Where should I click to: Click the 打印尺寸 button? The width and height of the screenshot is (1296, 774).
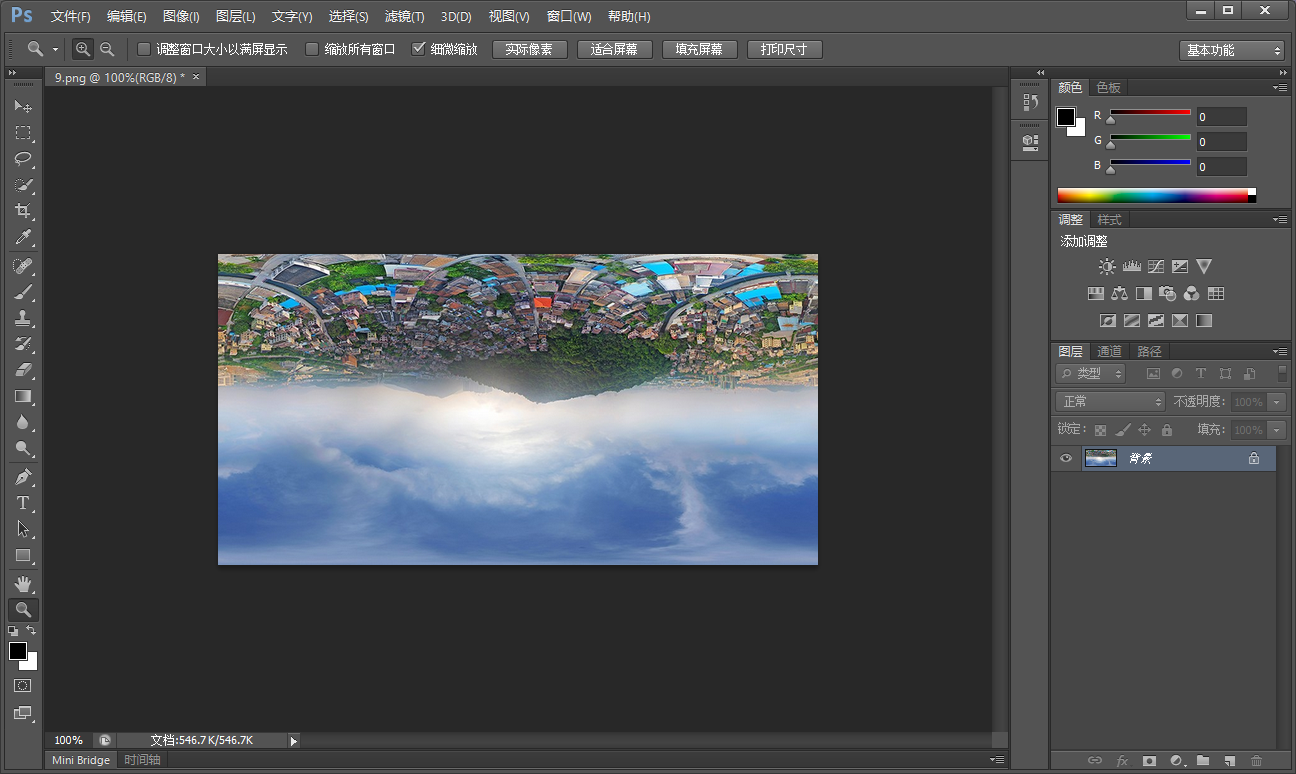(784, 49)
